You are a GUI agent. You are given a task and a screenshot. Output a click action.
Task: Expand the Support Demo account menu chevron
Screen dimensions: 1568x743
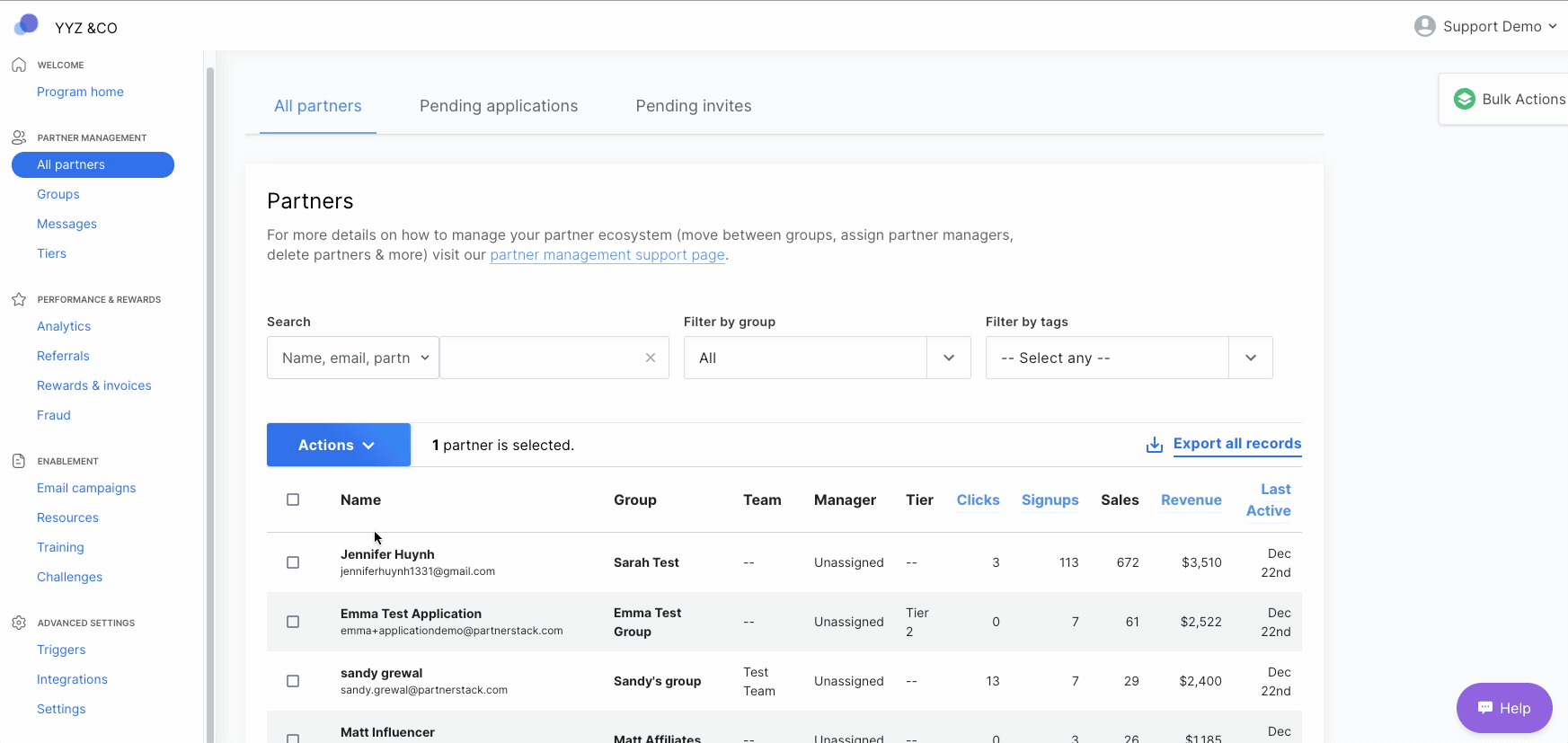(1553, 26)
